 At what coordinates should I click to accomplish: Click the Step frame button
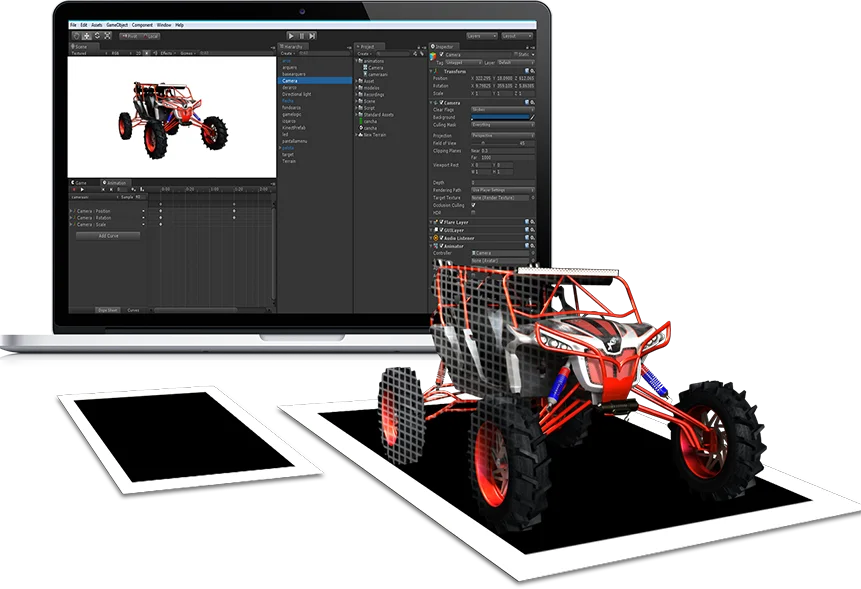(x=312, y=36)
